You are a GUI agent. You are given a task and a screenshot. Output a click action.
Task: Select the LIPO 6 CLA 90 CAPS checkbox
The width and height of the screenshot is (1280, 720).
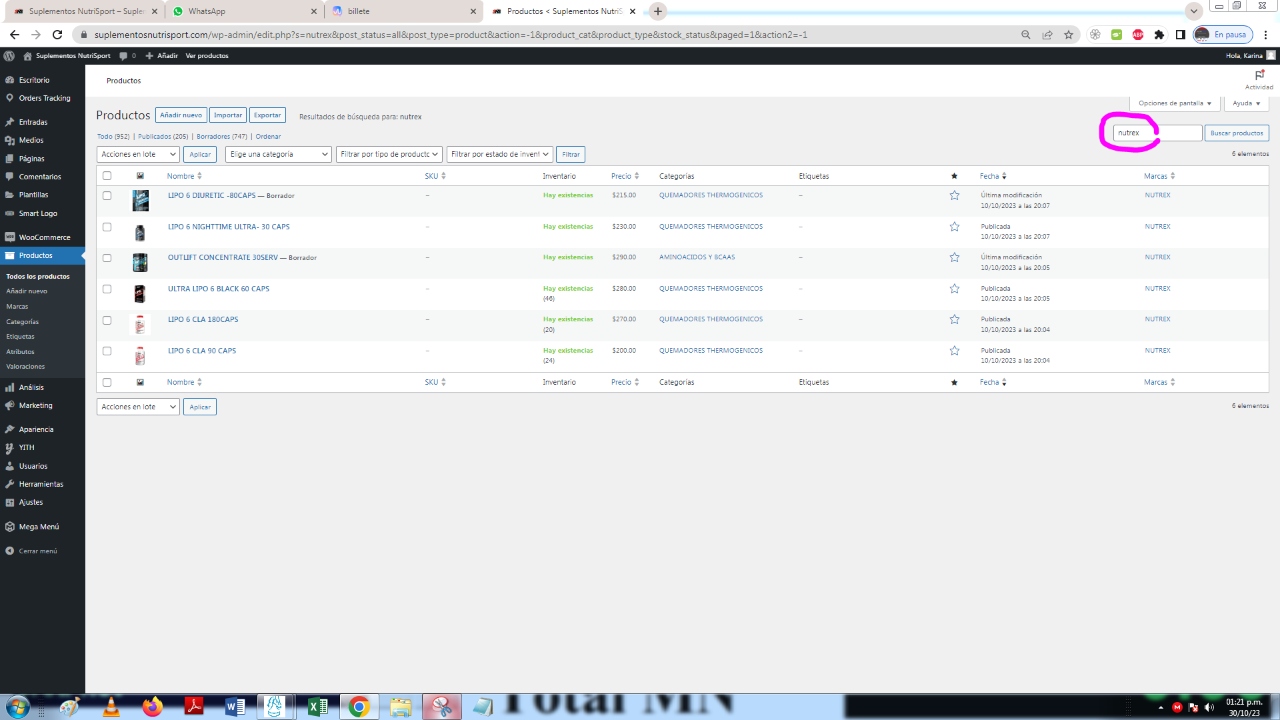coord(107,351)
